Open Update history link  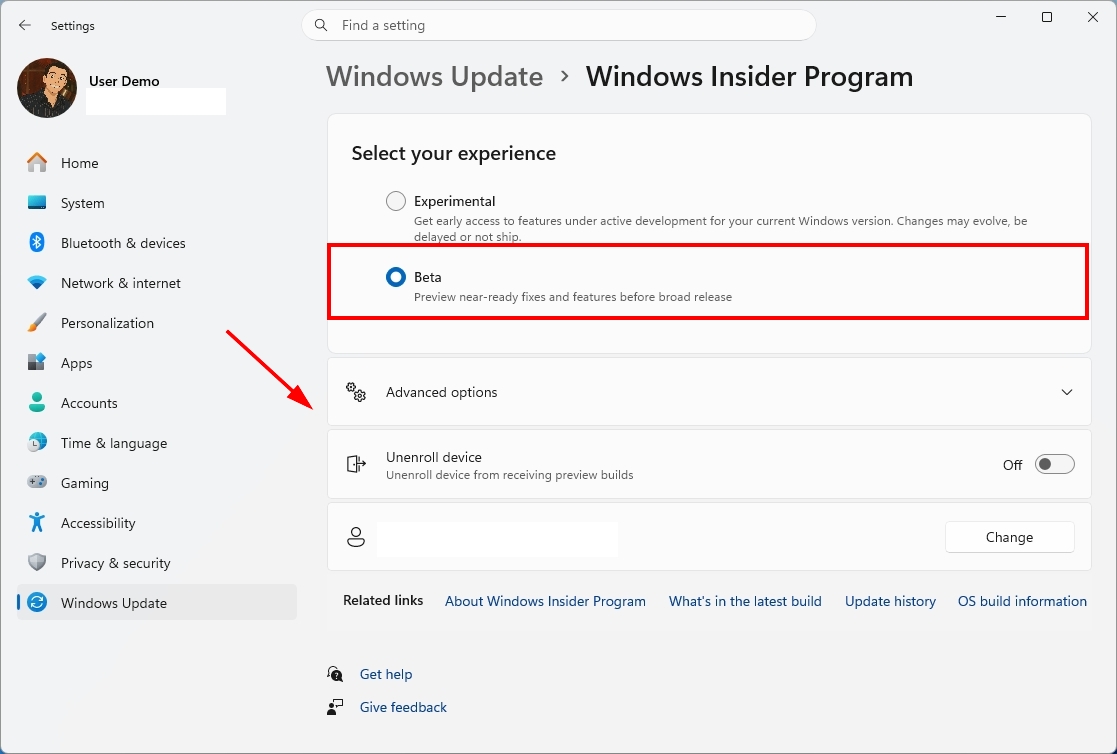pos(890,601)
